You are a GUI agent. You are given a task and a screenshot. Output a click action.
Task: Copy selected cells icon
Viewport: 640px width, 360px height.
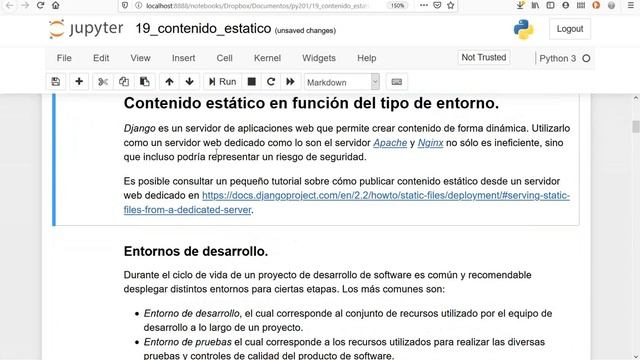click(x=124, y=82)
